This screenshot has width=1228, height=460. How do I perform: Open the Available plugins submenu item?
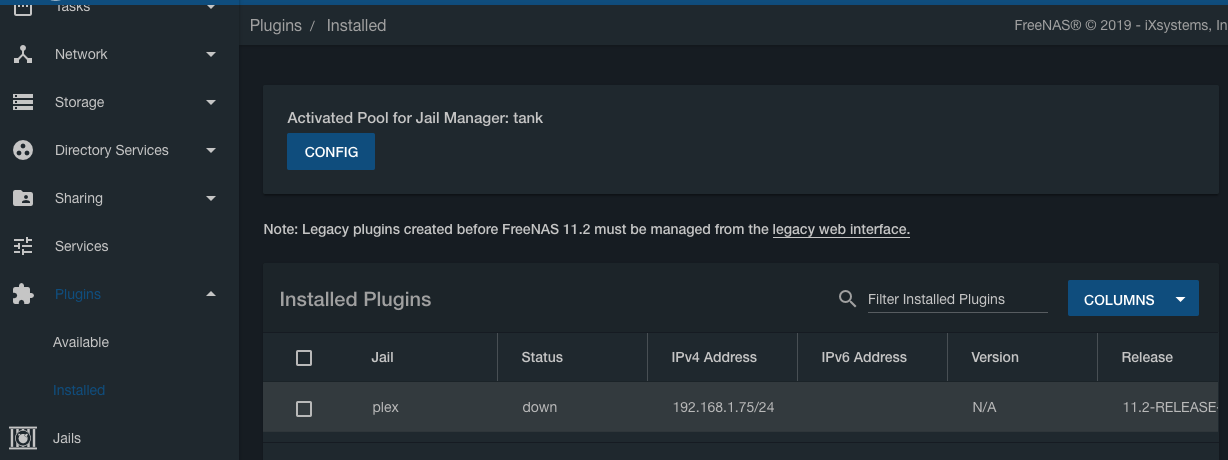tap(81, 342)
